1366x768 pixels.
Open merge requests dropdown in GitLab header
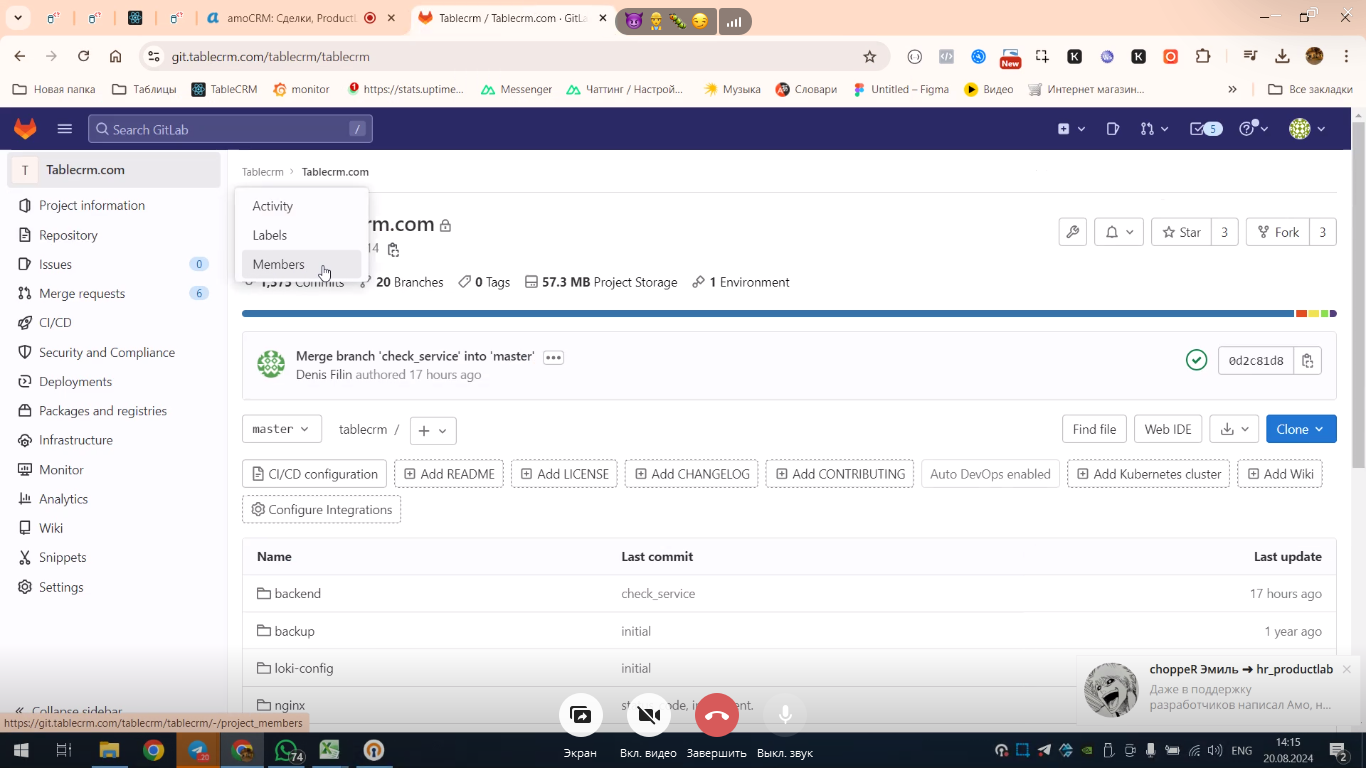click(x=1153, y=129)
